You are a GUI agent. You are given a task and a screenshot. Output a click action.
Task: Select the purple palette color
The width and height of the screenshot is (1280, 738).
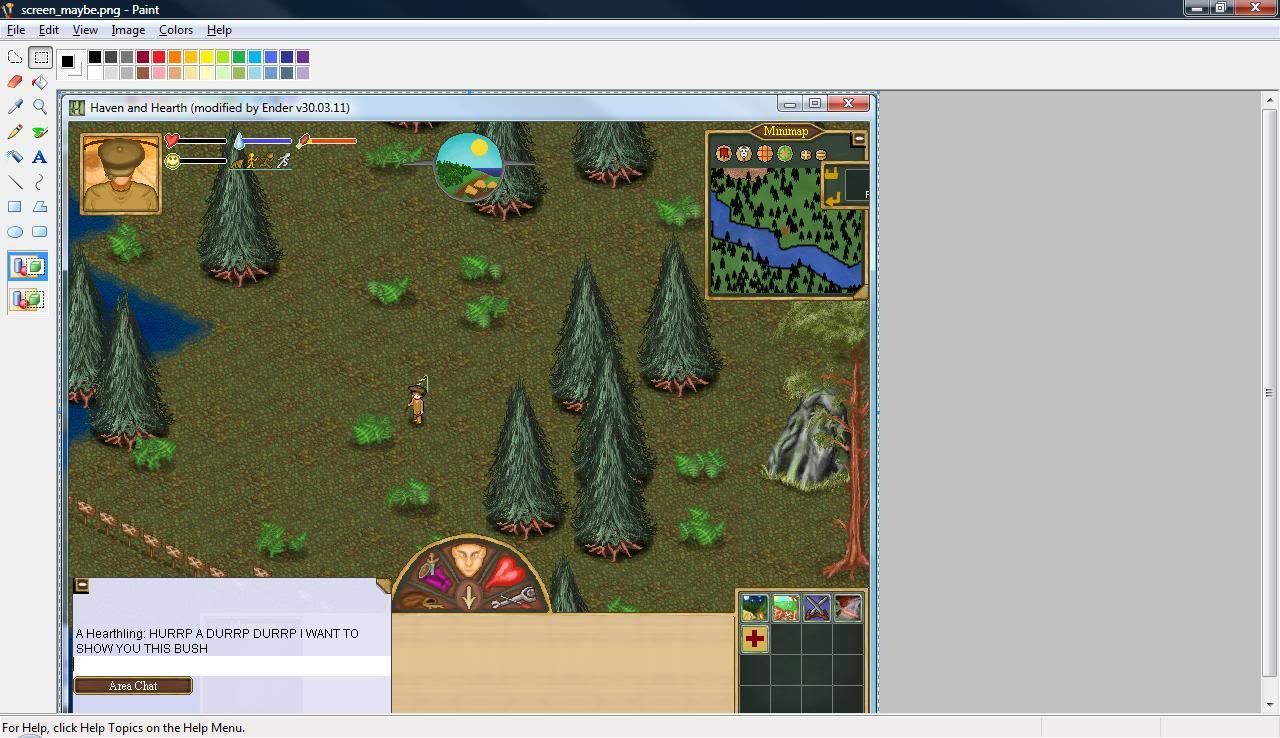pos(303,57)
